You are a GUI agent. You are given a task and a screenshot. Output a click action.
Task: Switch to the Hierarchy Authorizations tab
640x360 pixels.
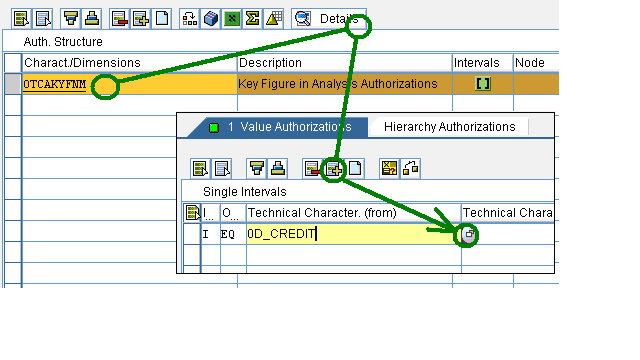click(x=449, y=127)
